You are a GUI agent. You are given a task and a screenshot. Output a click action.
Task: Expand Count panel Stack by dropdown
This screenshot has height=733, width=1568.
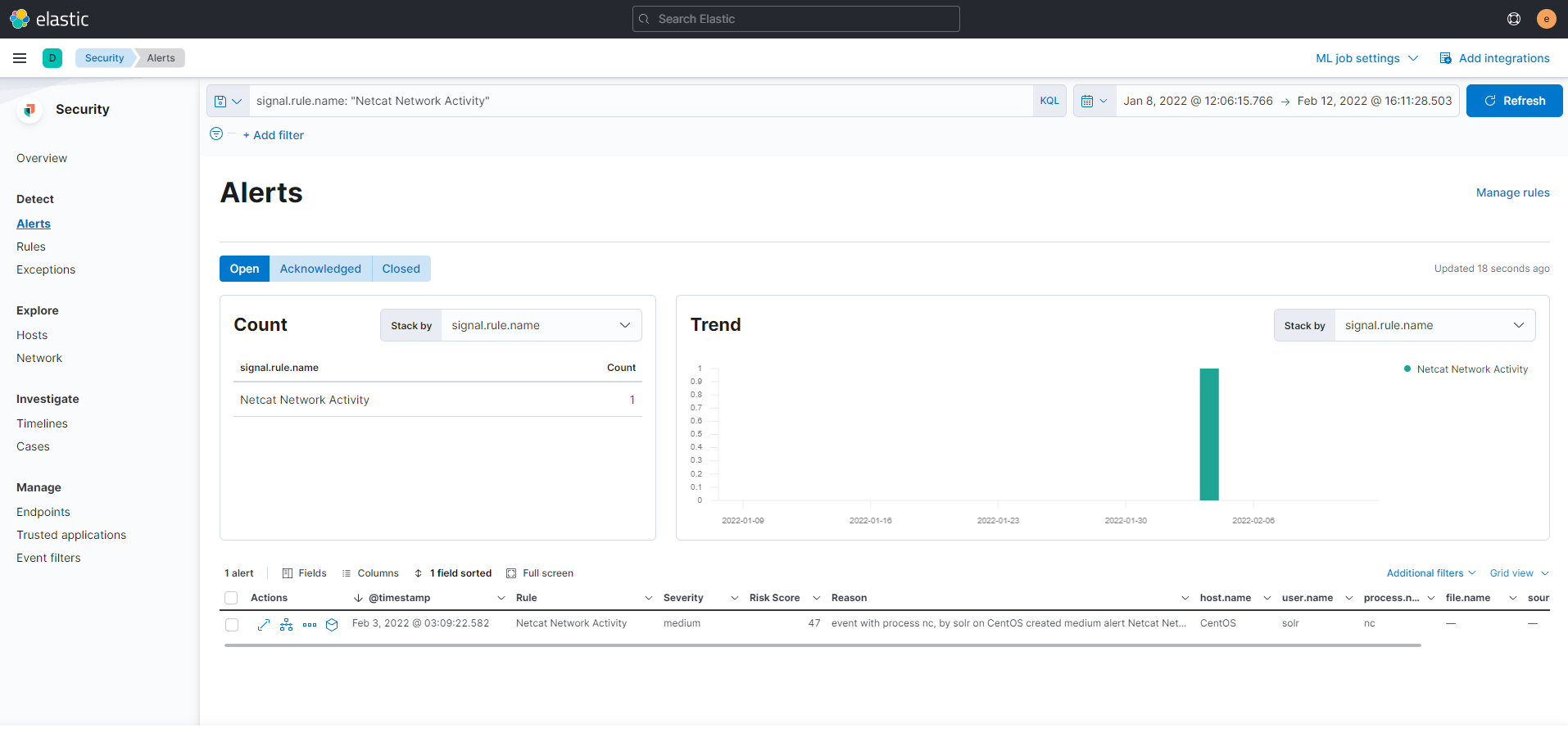coord(541,326)
